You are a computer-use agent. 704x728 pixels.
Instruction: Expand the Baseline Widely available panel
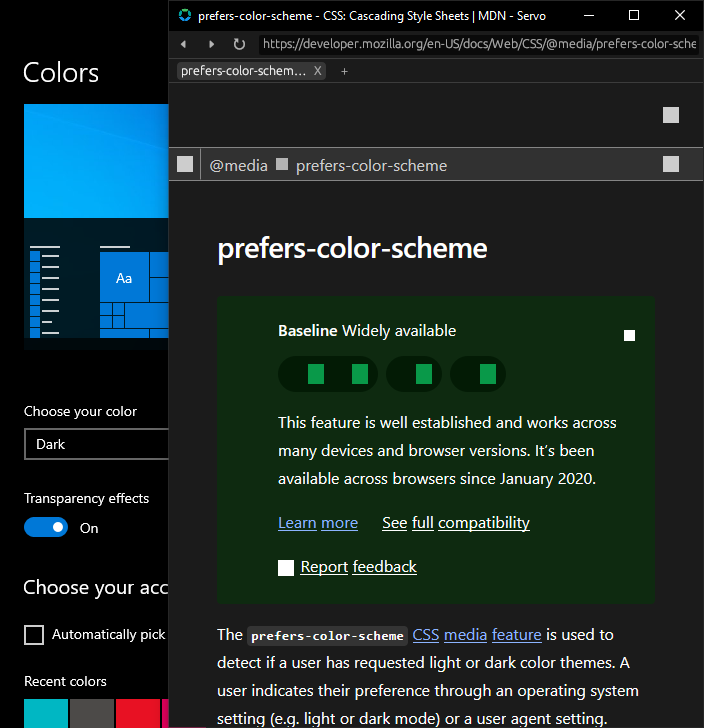[629, 335]
